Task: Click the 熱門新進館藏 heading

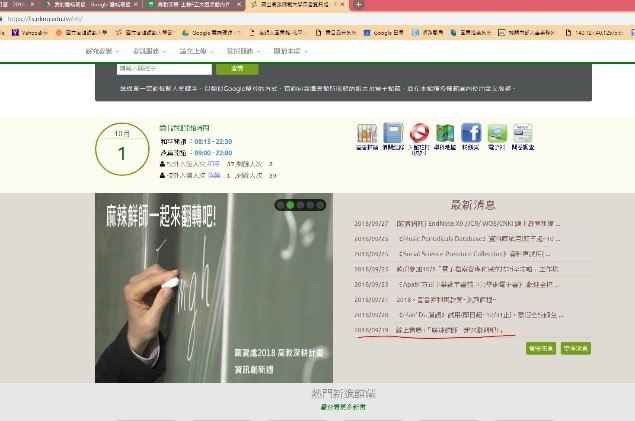Action: click(x=343, y=393)
